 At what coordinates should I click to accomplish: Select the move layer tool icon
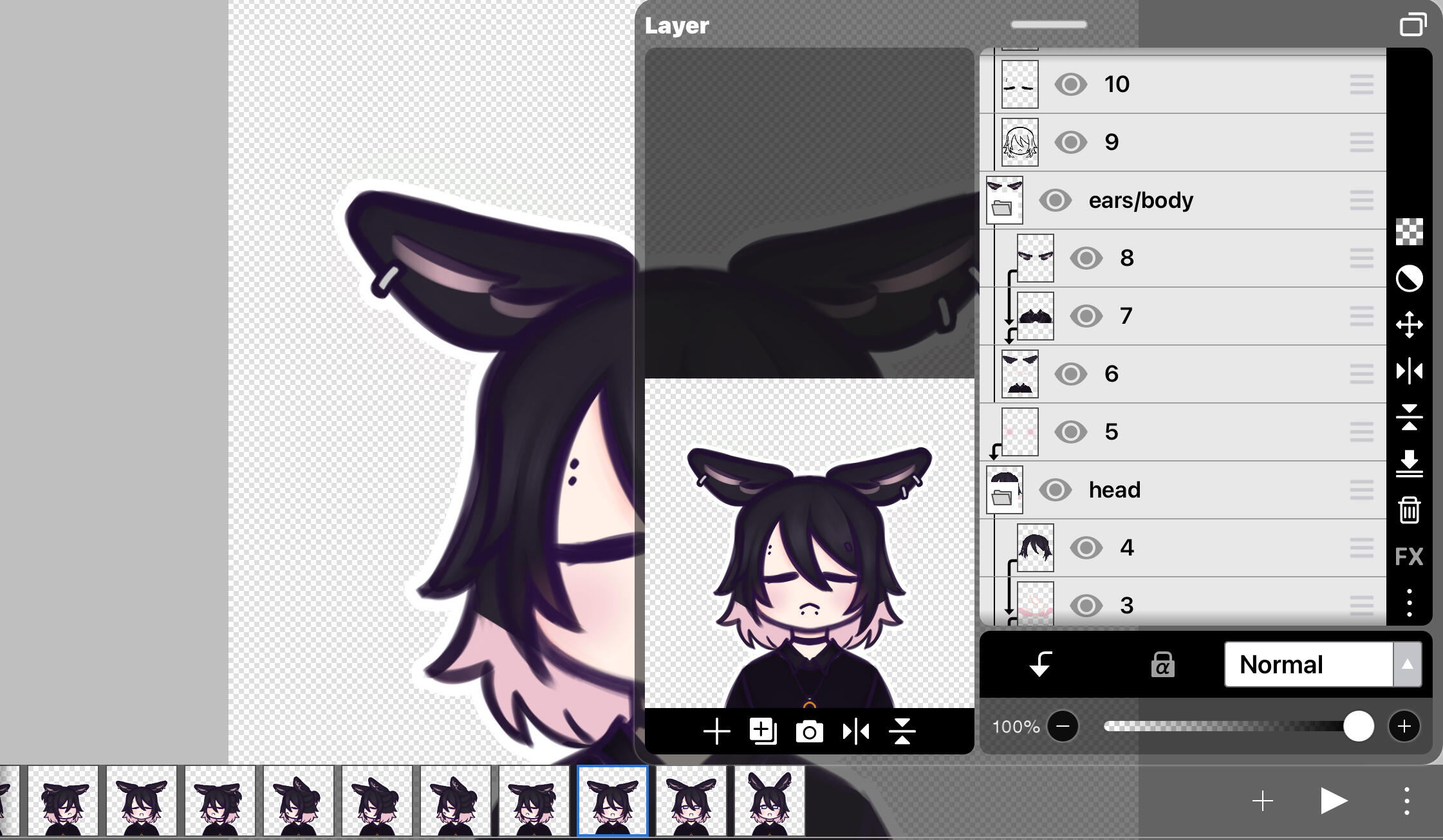[1409, 325]
